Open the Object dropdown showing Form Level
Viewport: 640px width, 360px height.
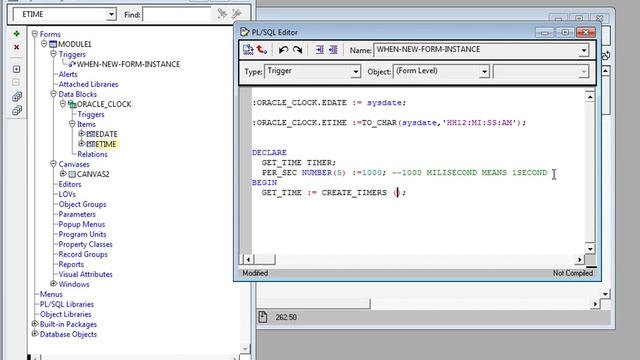pos(484,71)
